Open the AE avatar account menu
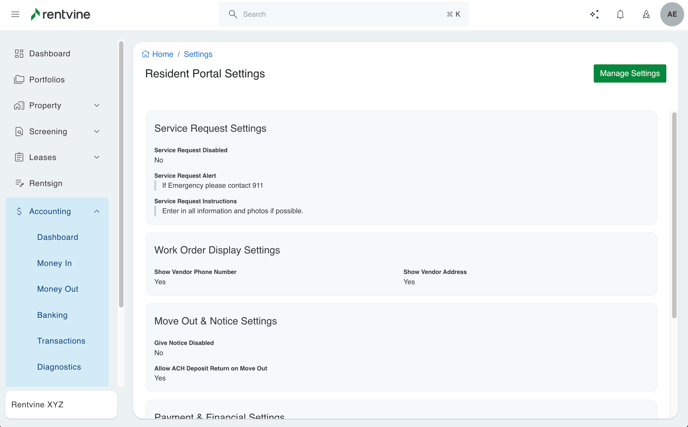 click(x=672, y=14)
